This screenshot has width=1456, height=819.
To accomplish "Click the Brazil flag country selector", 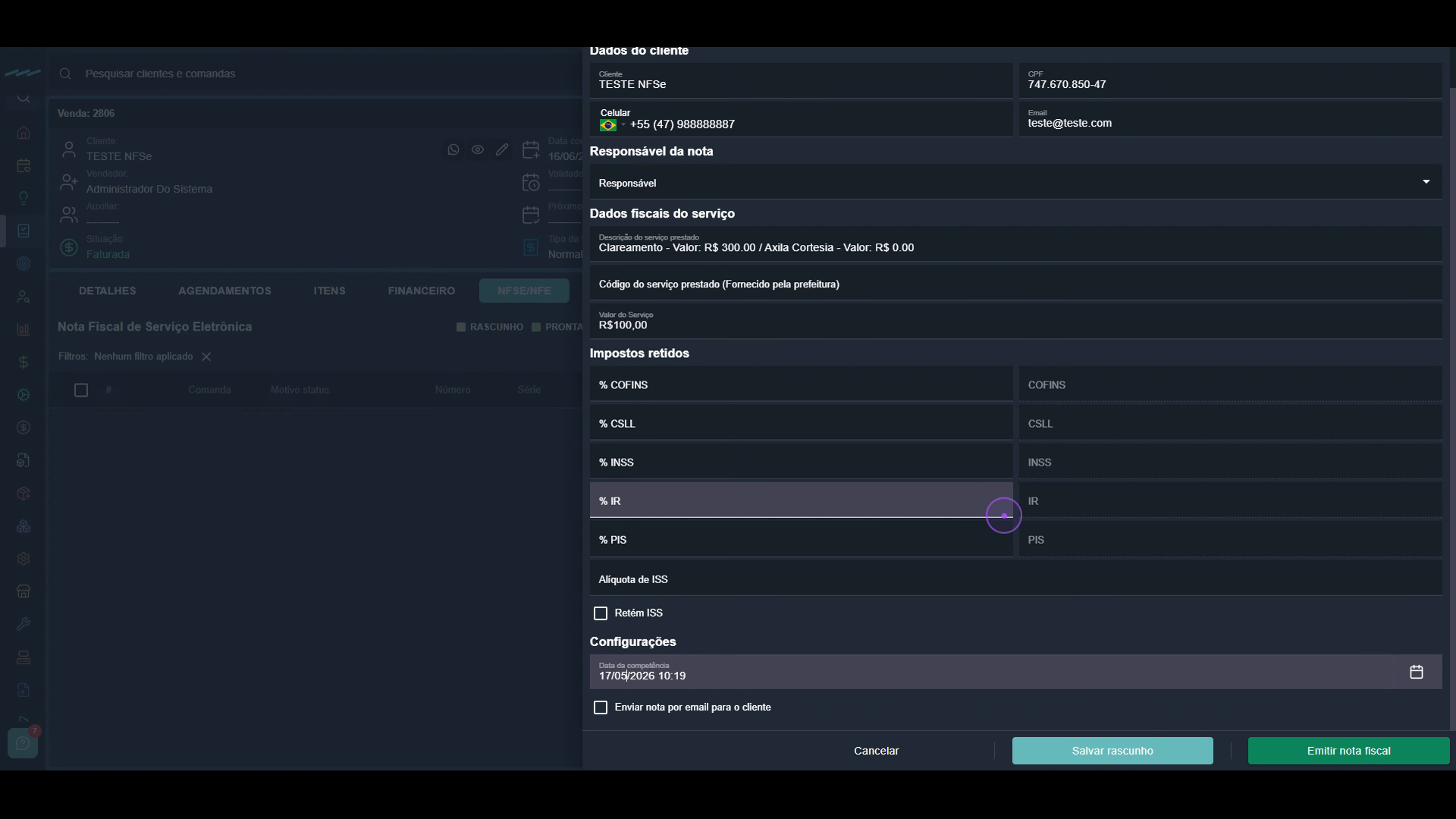I will [x=608, y=125].
